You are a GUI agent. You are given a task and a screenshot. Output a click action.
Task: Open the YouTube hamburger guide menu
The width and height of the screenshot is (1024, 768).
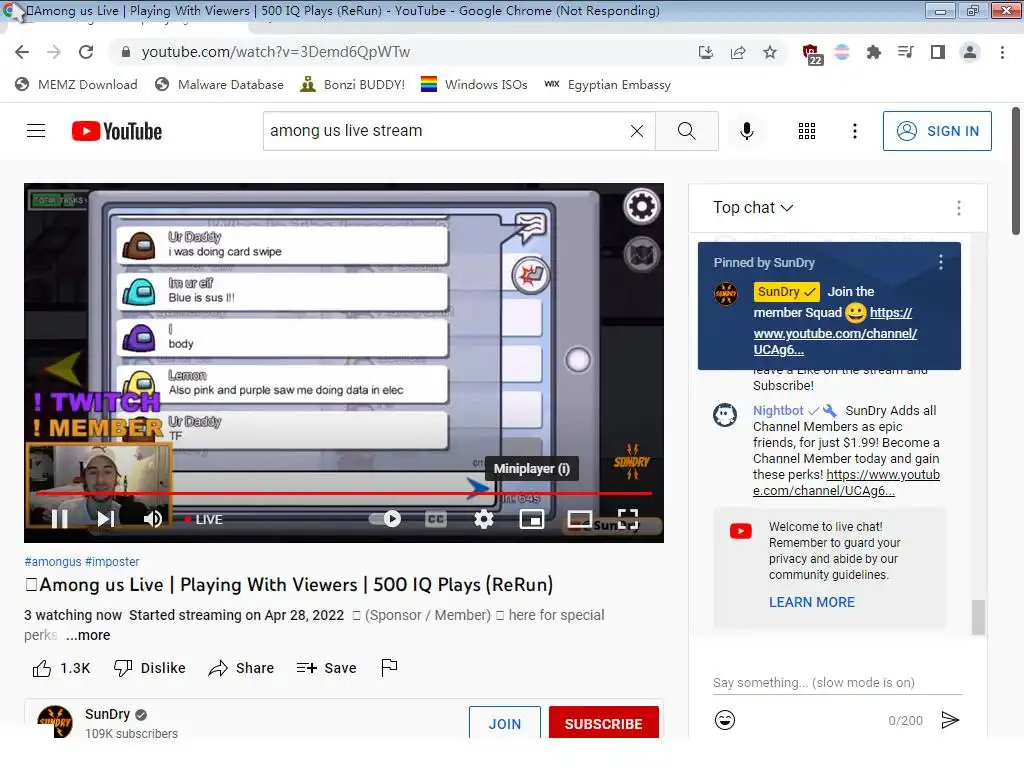(x=36, y=131)
